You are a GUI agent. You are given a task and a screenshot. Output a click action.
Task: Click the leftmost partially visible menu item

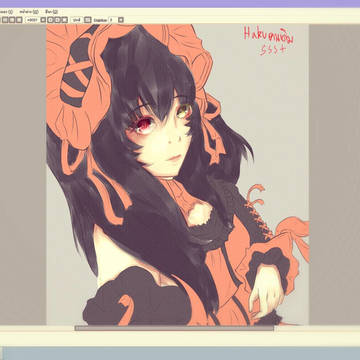point(6,12)
